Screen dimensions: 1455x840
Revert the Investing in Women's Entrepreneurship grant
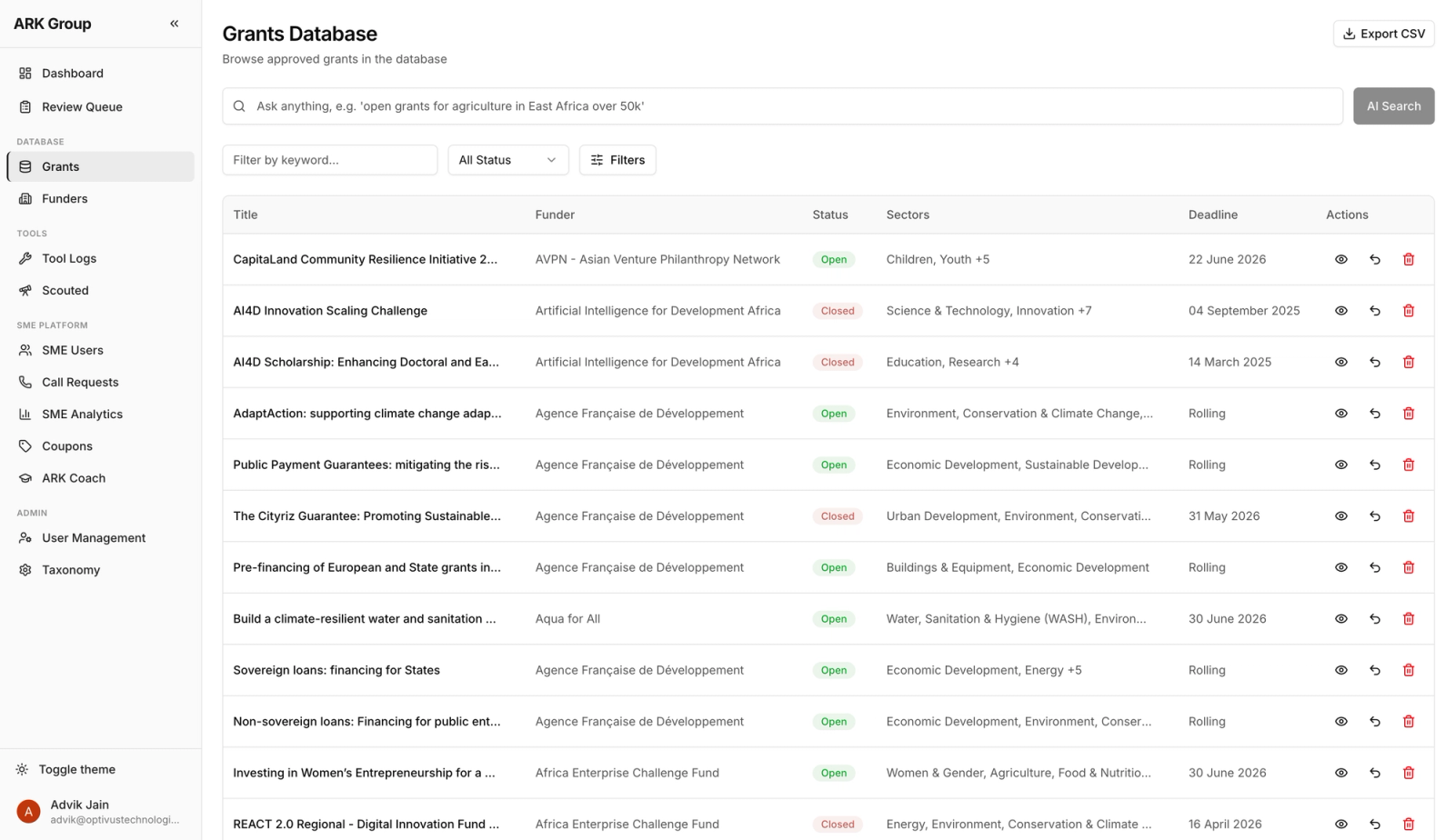coord(1374,773)
